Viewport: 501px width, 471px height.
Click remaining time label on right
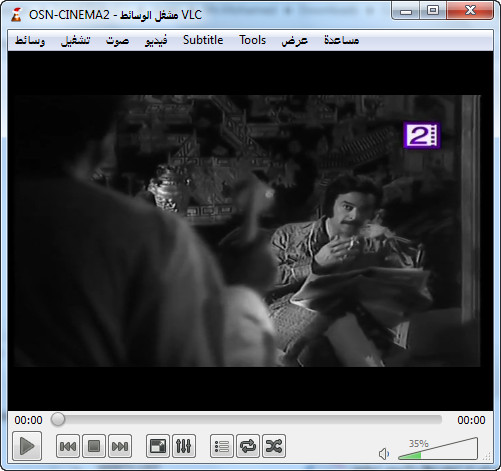(x=471, y=420)
